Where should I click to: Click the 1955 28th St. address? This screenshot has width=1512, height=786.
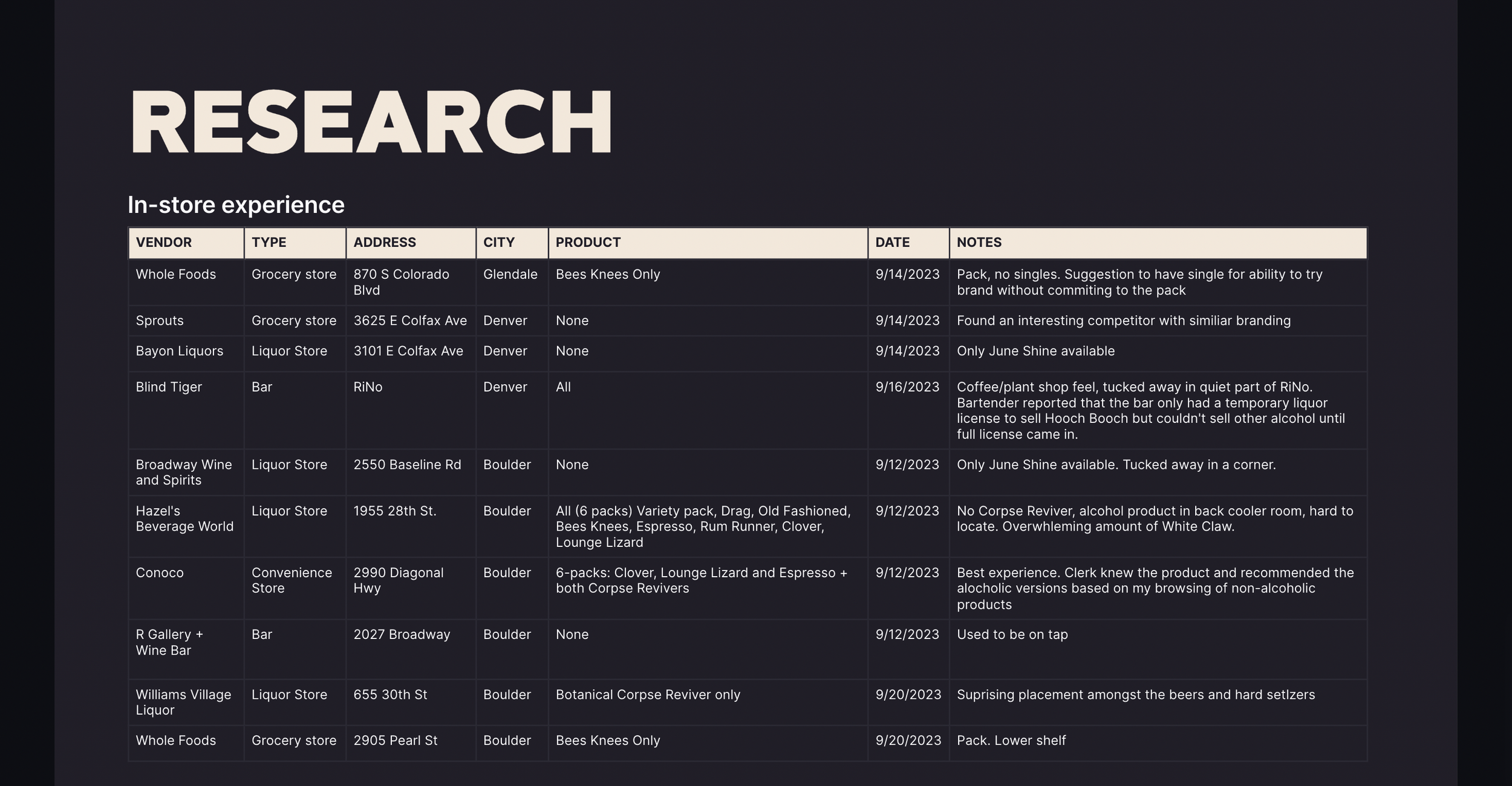pos(411,526)
